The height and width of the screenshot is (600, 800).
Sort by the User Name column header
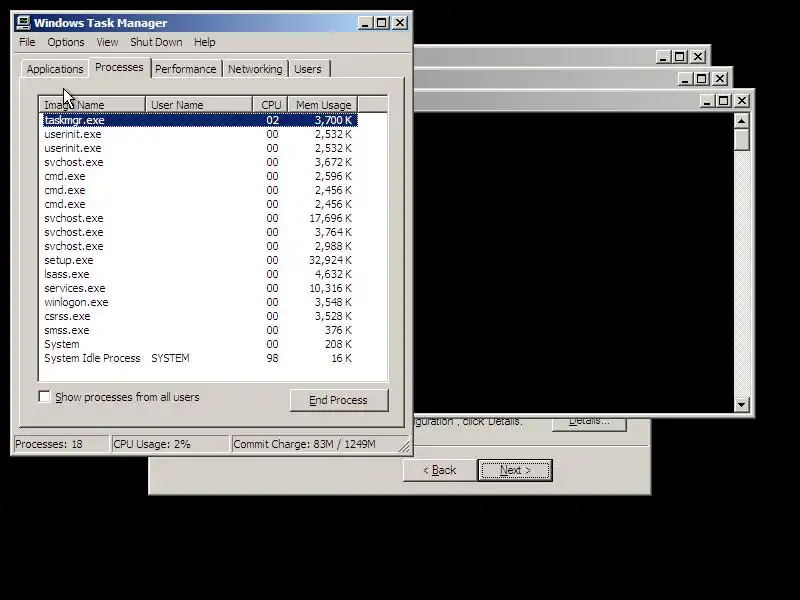[199, 105]
